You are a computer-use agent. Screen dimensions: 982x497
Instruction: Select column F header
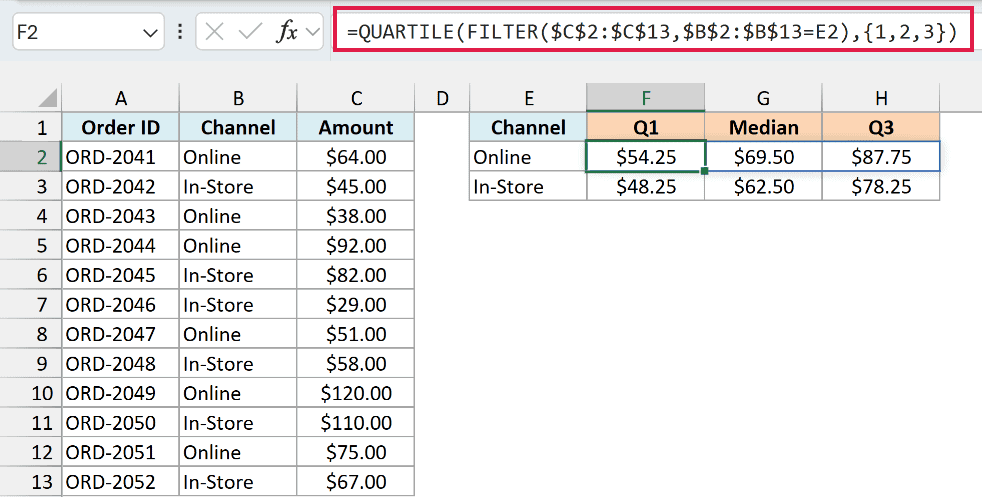(x=646, y=98)
